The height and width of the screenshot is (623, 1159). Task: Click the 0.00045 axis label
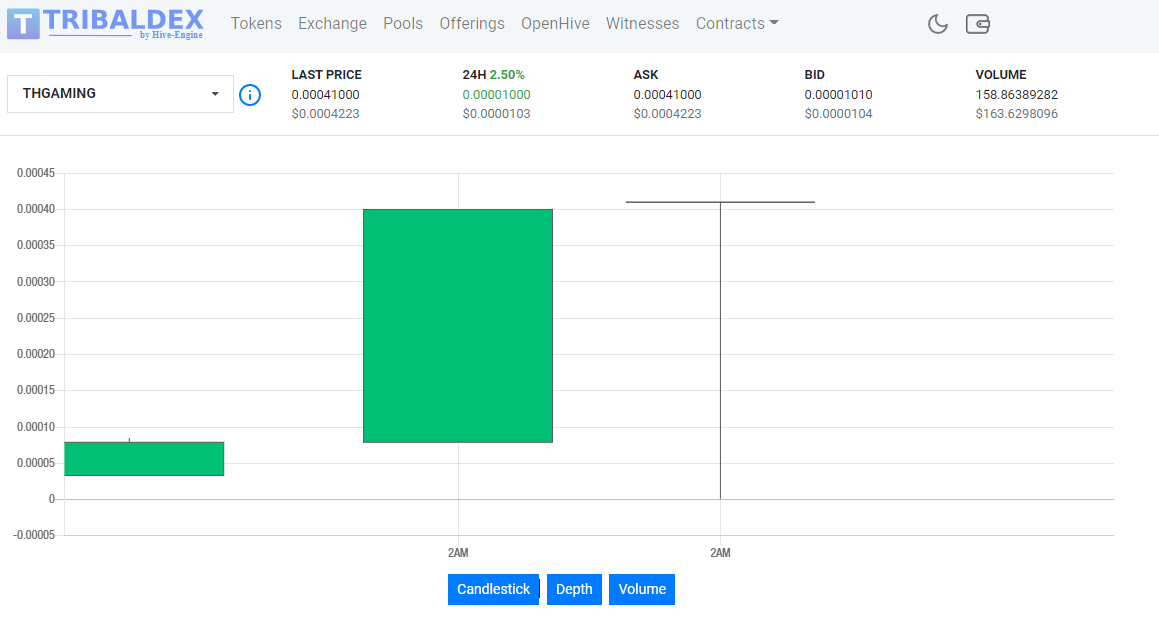coord(35,173)
